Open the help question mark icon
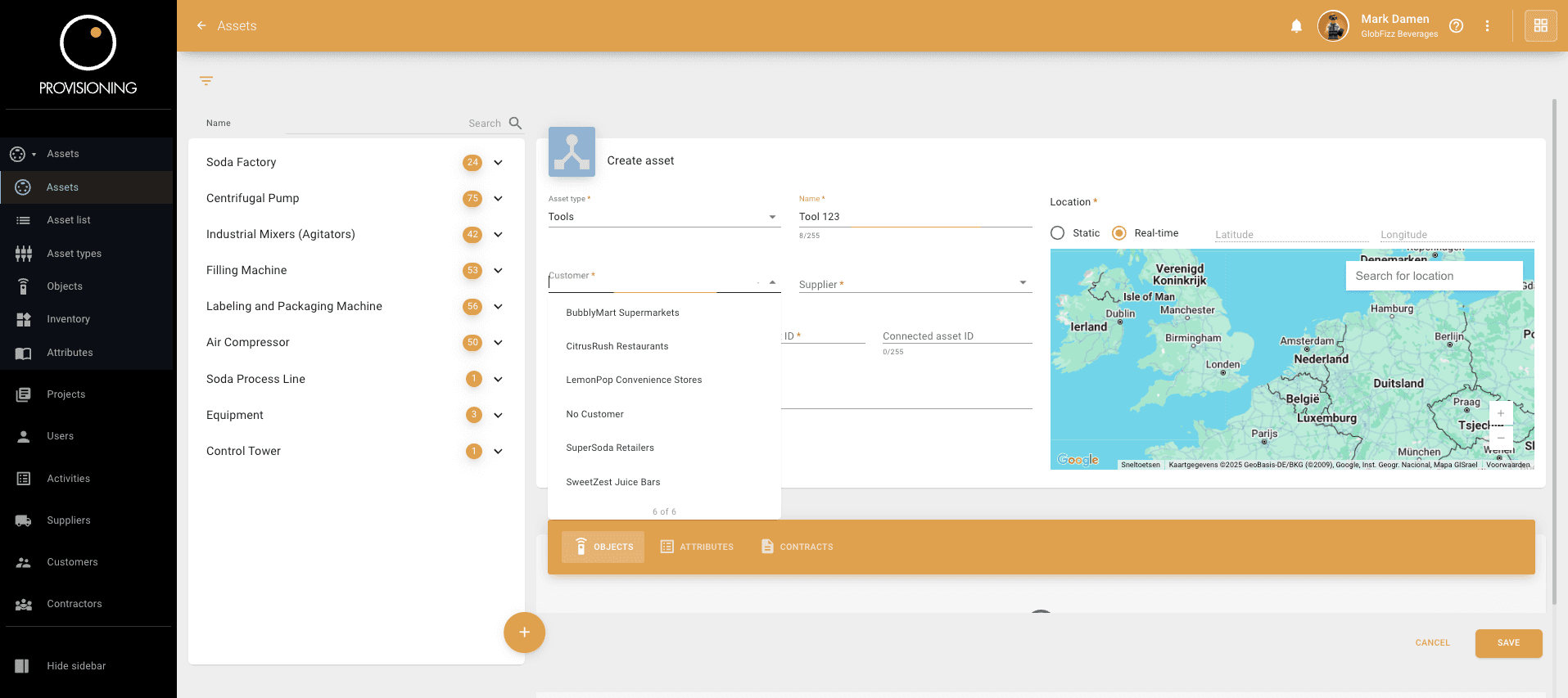The width and height of the screenshot is (1568, 698). (x=1456, y=26)
